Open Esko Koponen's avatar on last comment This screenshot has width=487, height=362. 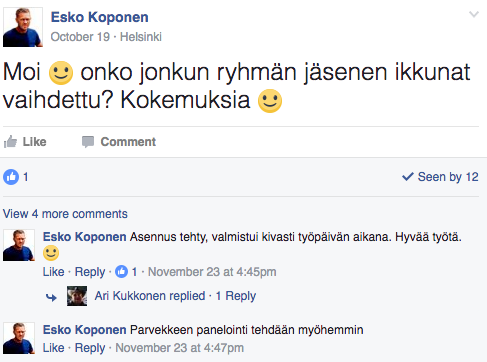click(19, 338)
